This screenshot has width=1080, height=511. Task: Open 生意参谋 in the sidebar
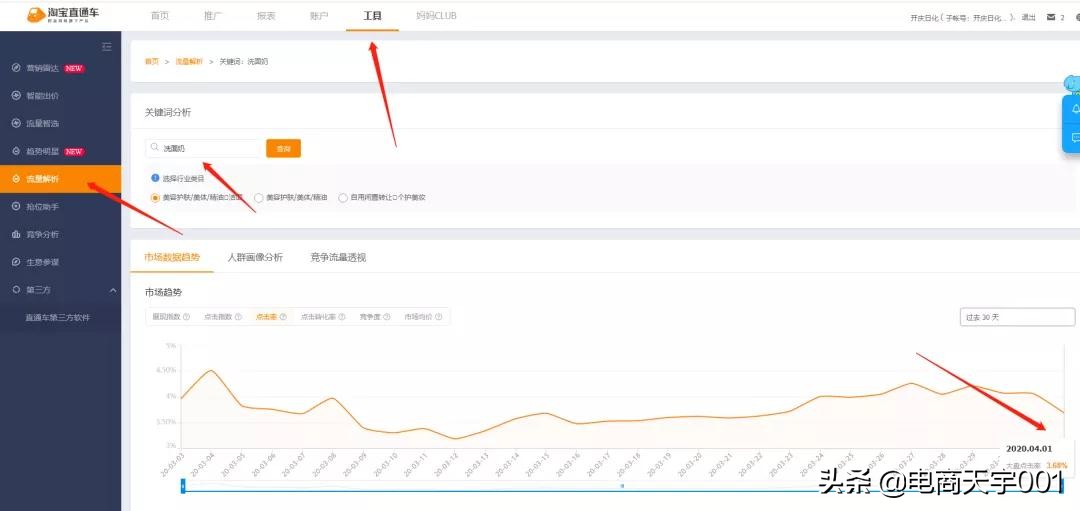42,262
